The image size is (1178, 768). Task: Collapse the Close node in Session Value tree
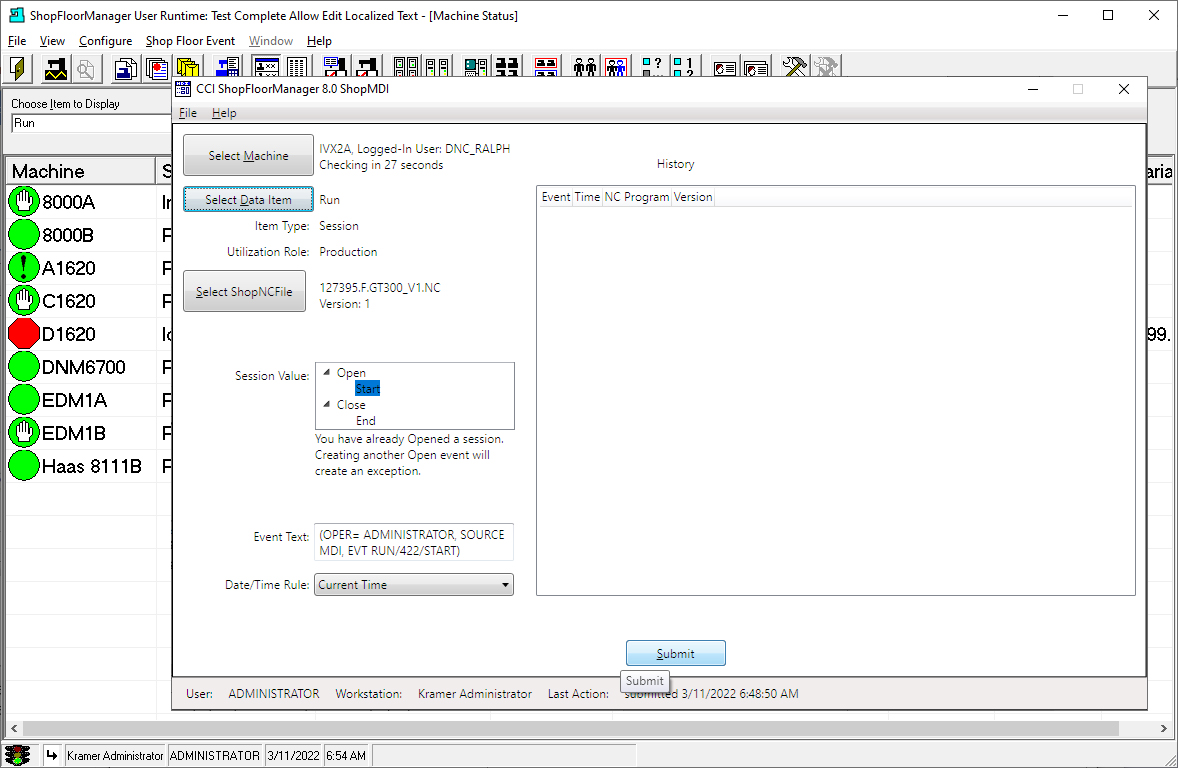click(327, 404)
